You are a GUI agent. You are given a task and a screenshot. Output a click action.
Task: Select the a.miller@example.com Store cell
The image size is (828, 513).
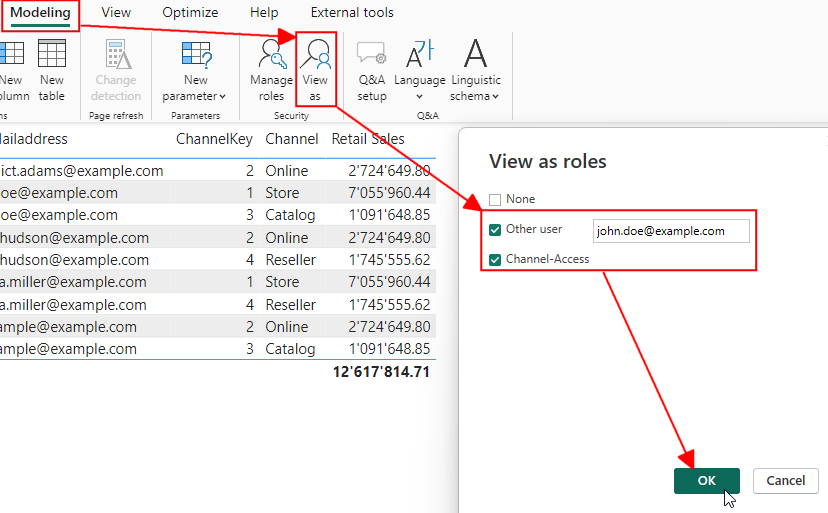tap(282, 282)
